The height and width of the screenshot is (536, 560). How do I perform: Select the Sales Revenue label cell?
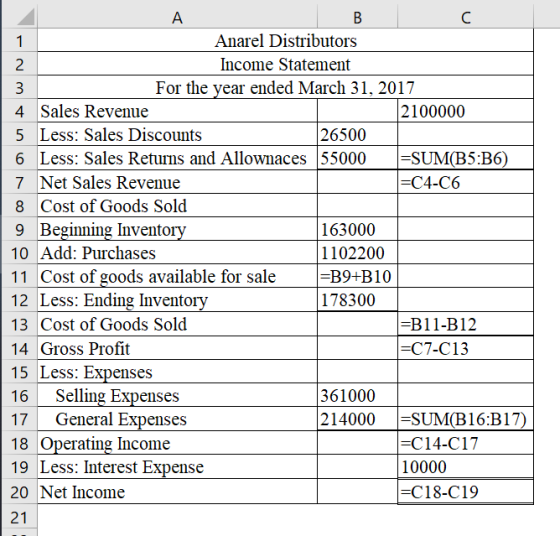click(178, 111)
